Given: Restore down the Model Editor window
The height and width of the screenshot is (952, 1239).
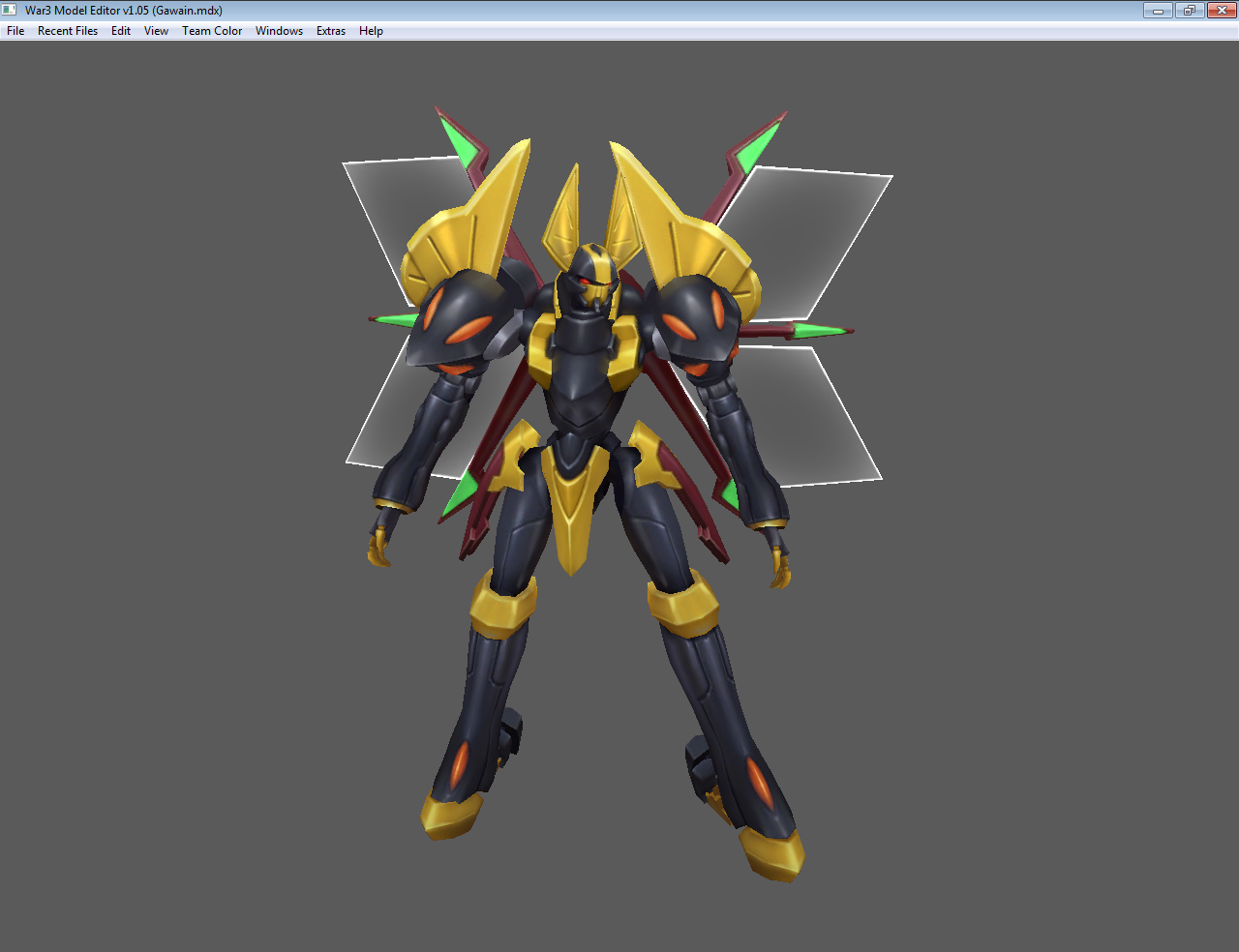Looking at the screenshot, I should pyautogui.click(x=1190, y=11).
